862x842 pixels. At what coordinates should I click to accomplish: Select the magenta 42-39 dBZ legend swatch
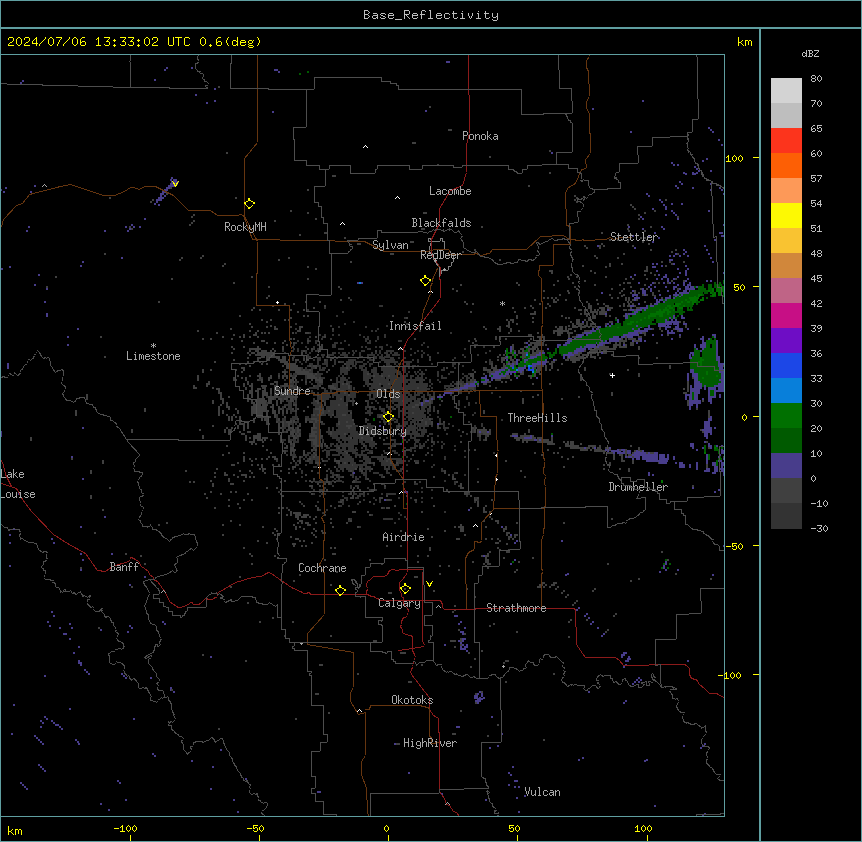[x=786, y=316]
